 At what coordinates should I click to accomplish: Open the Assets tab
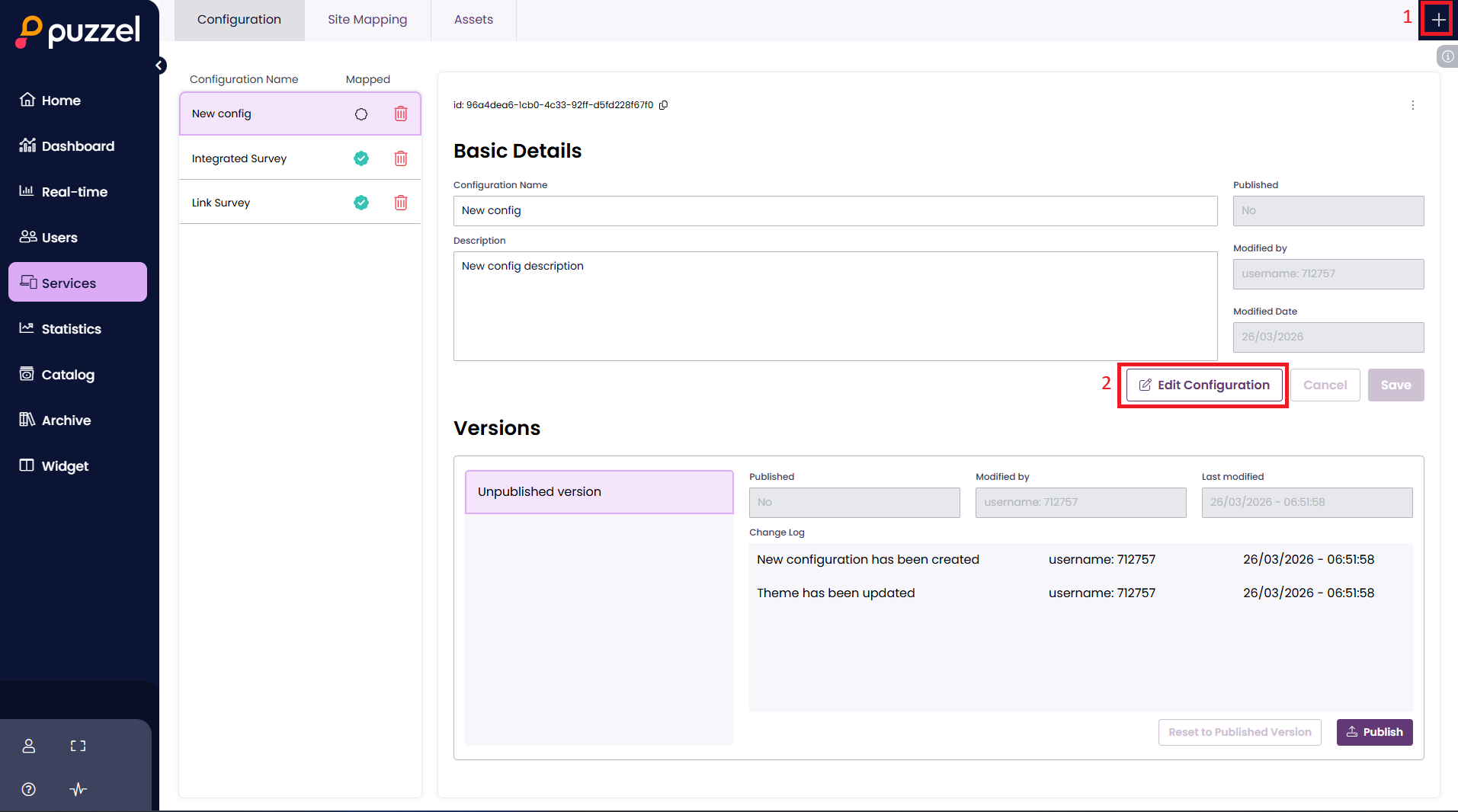(473, 19)
